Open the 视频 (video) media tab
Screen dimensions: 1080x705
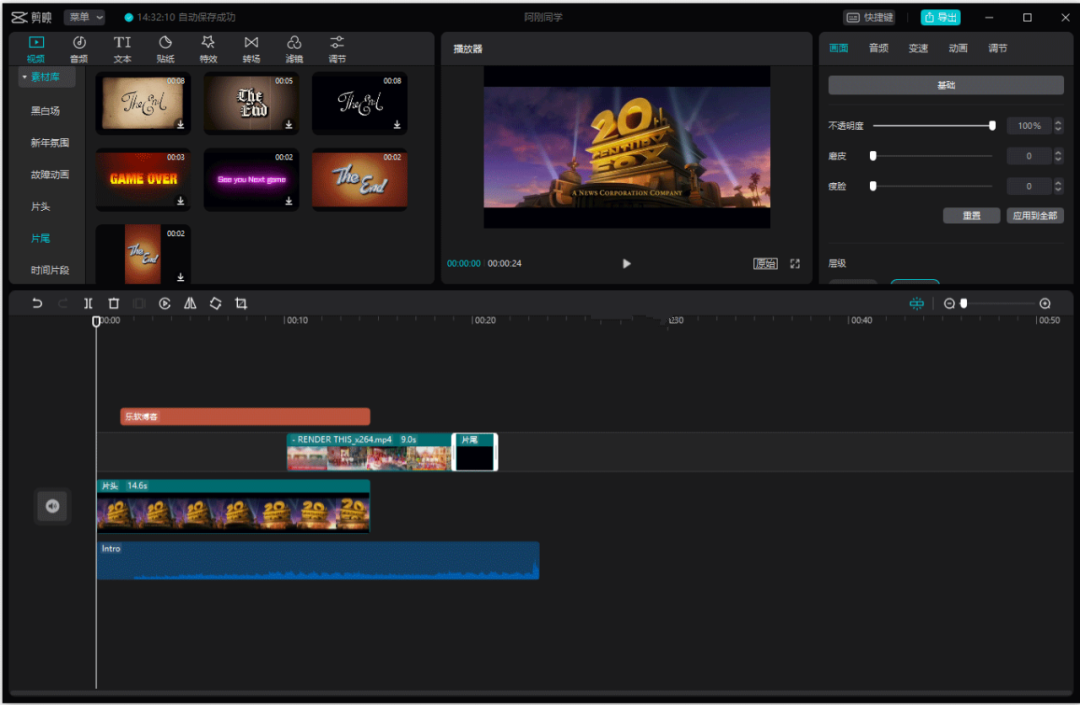pos(36,50)
